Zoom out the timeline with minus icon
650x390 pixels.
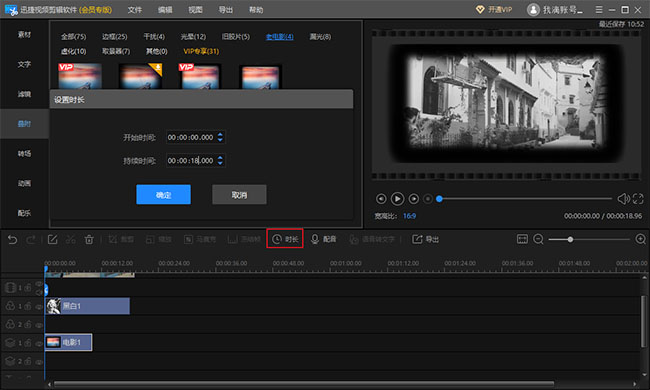(538, 239)
